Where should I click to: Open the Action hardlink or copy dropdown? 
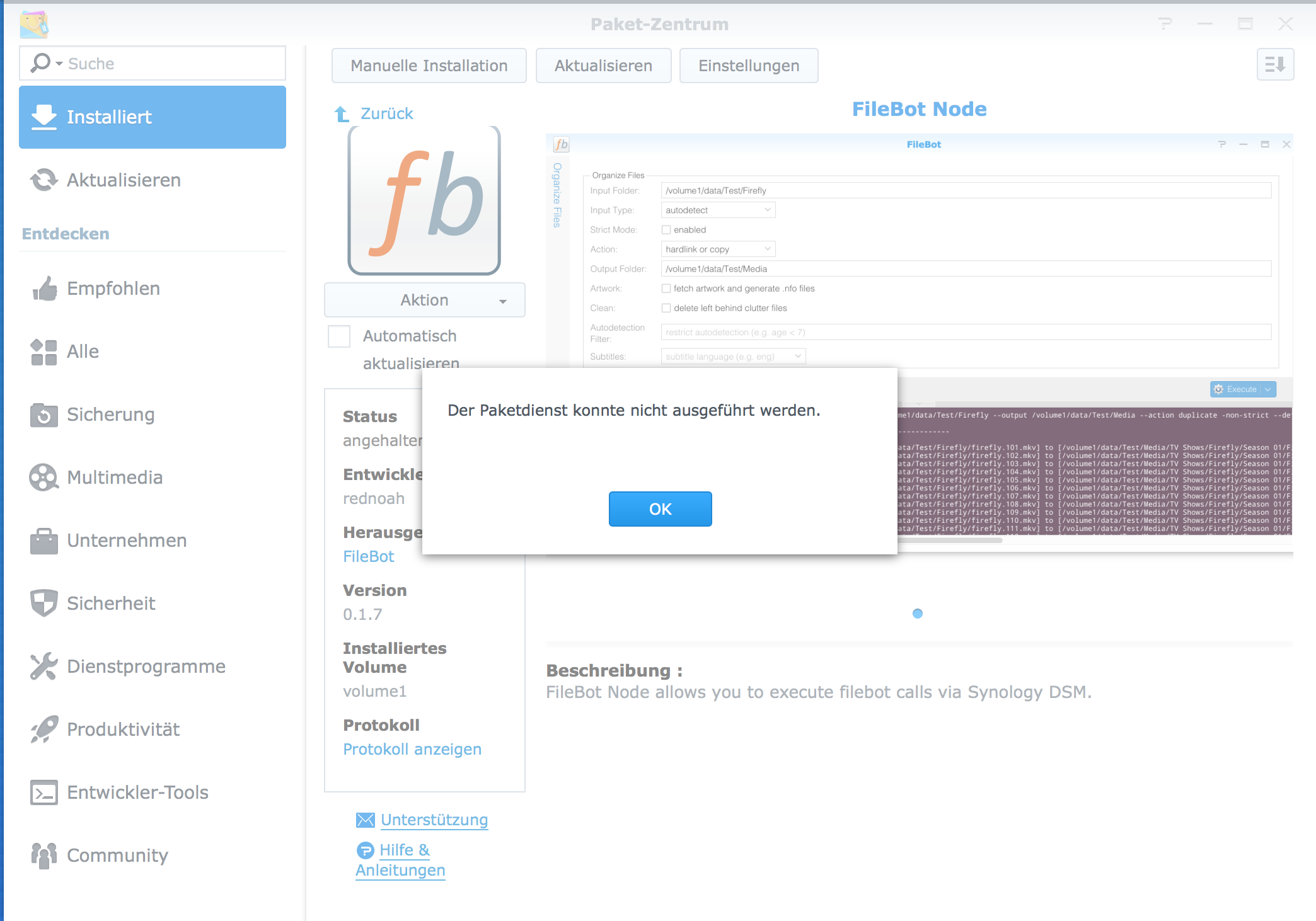coord(718,249)
